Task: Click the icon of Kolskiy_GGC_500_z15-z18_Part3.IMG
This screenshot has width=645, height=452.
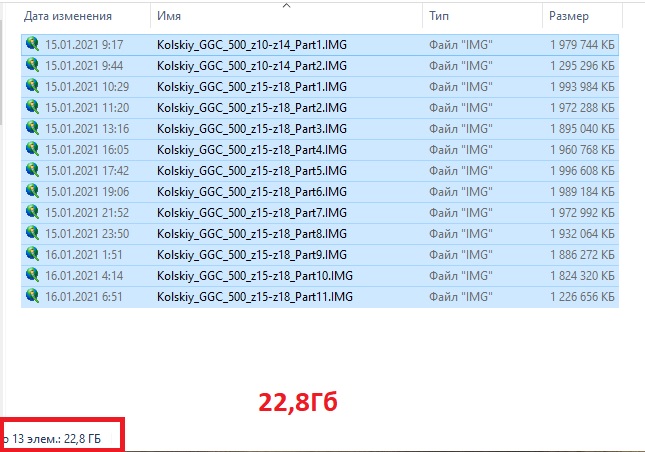Action: tap(33, 128)
